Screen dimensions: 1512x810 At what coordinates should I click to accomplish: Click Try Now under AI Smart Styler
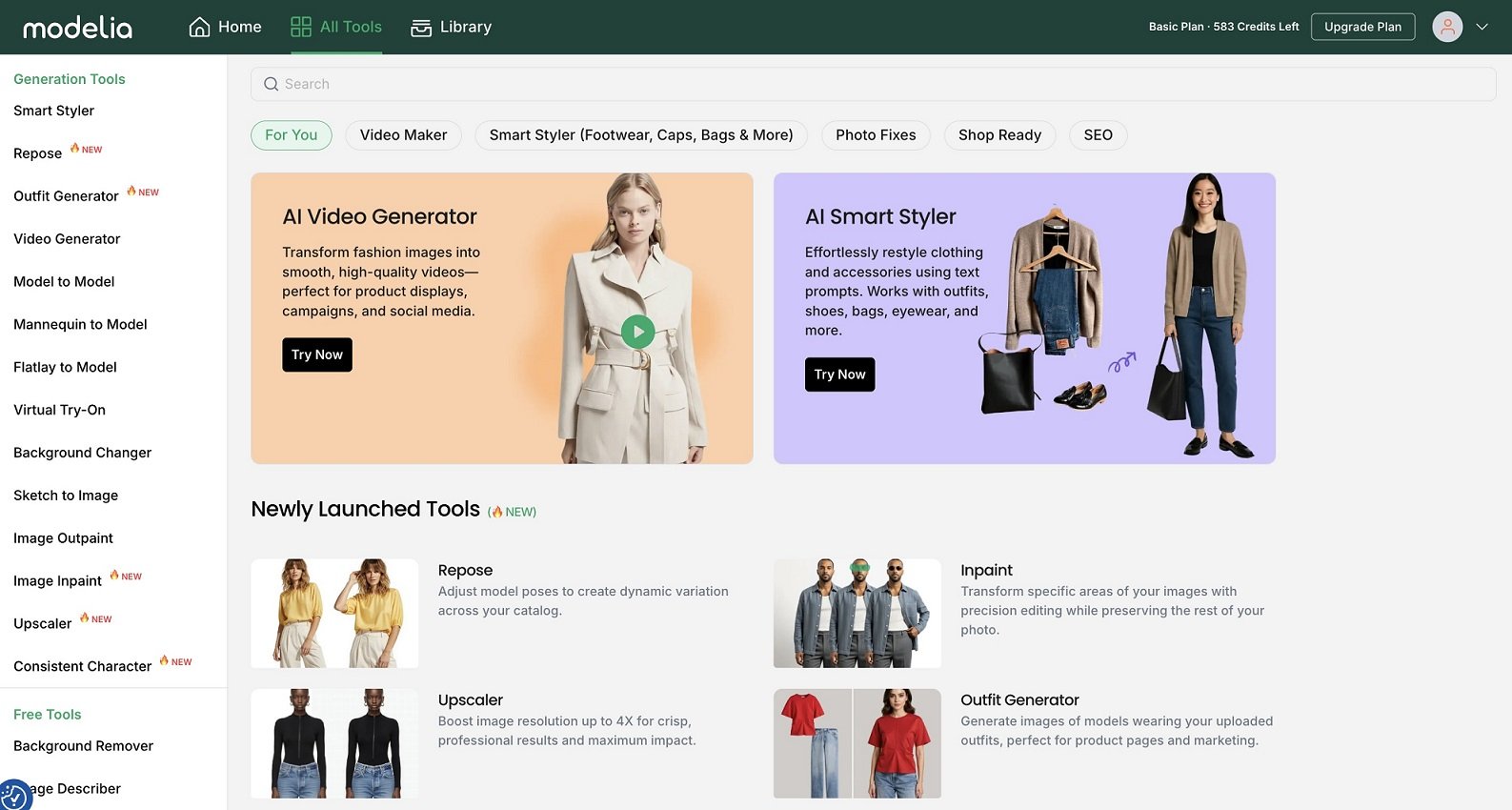[839, 375]
